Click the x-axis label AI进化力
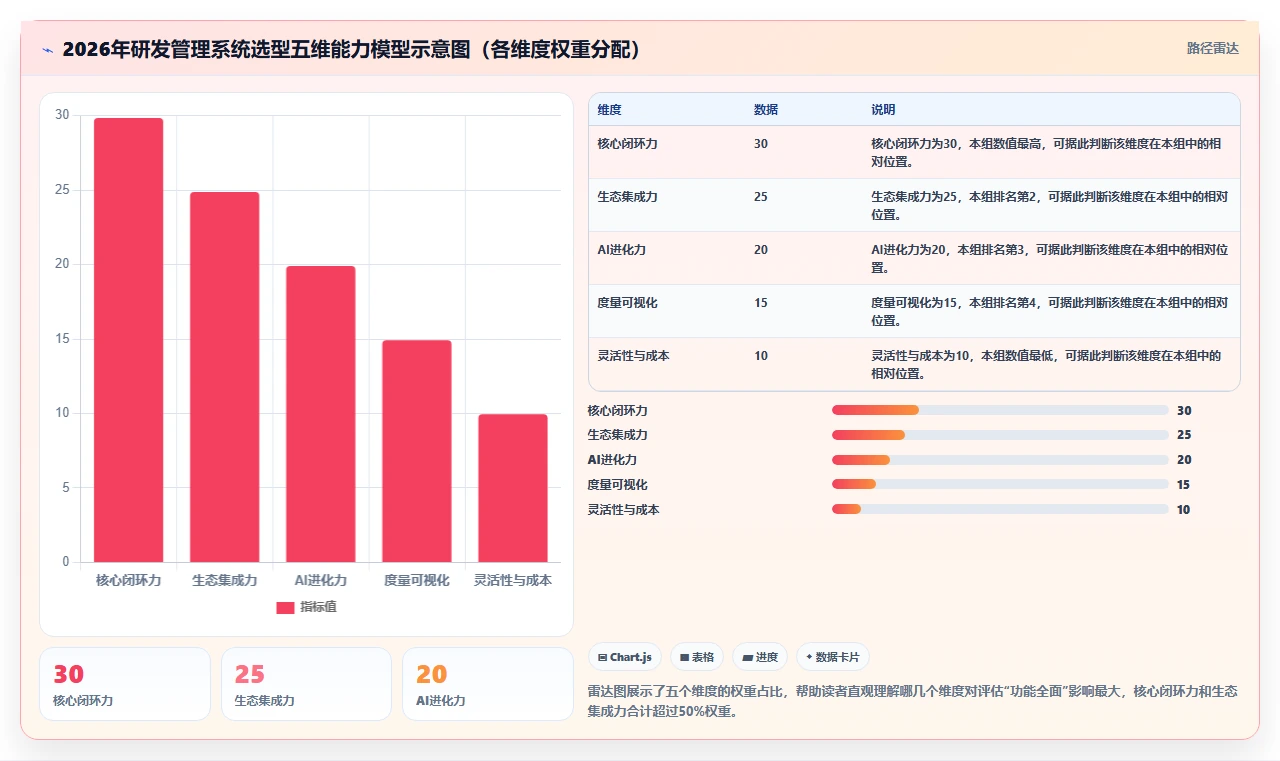 [x=321, y=580]
